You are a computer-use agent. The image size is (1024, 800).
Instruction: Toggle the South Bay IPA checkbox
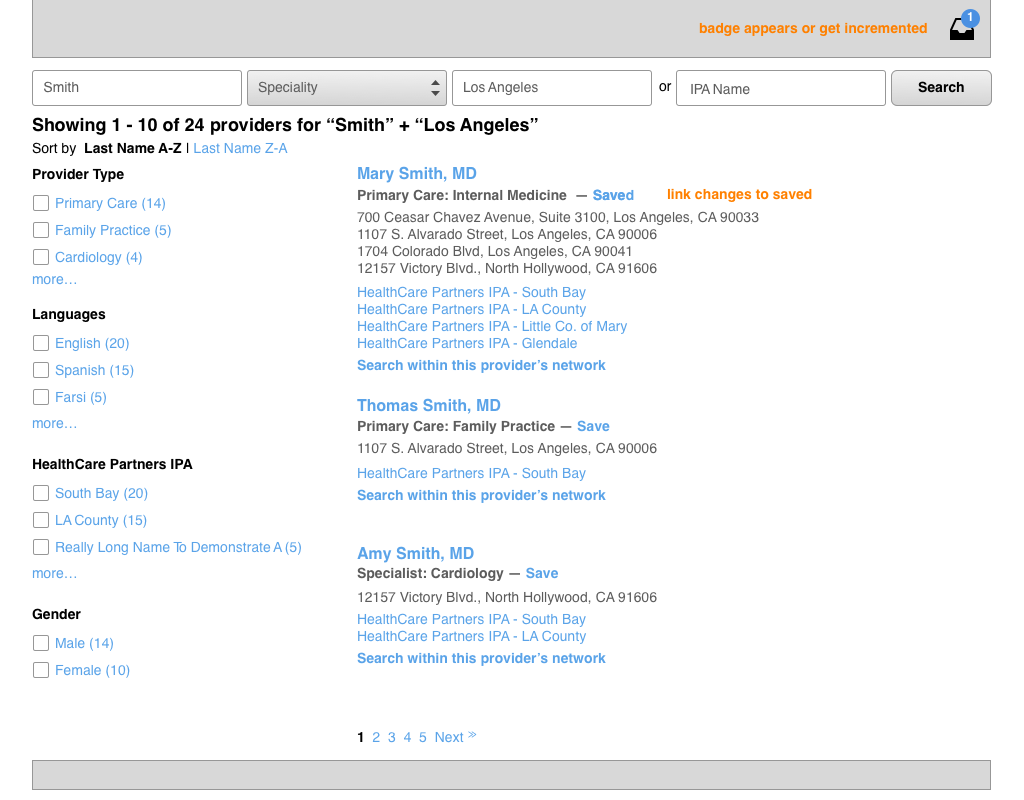click(41, 493)
